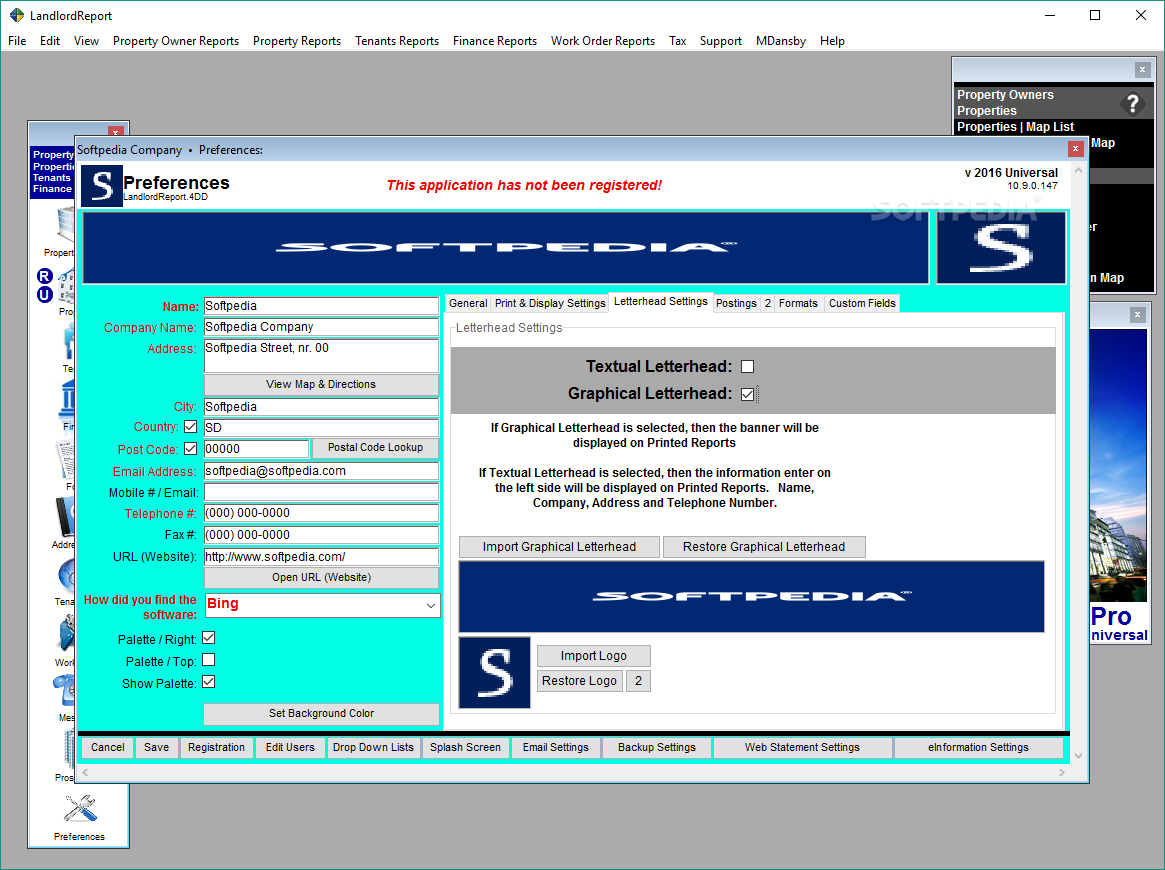Click the Restore Logo button

580,681
